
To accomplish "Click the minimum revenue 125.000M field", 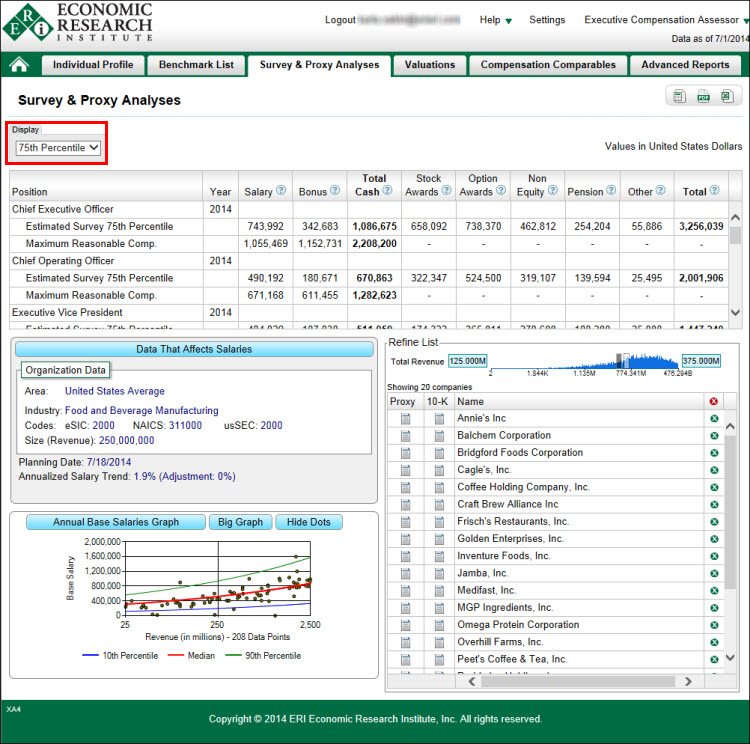I will tap(467, 361).
